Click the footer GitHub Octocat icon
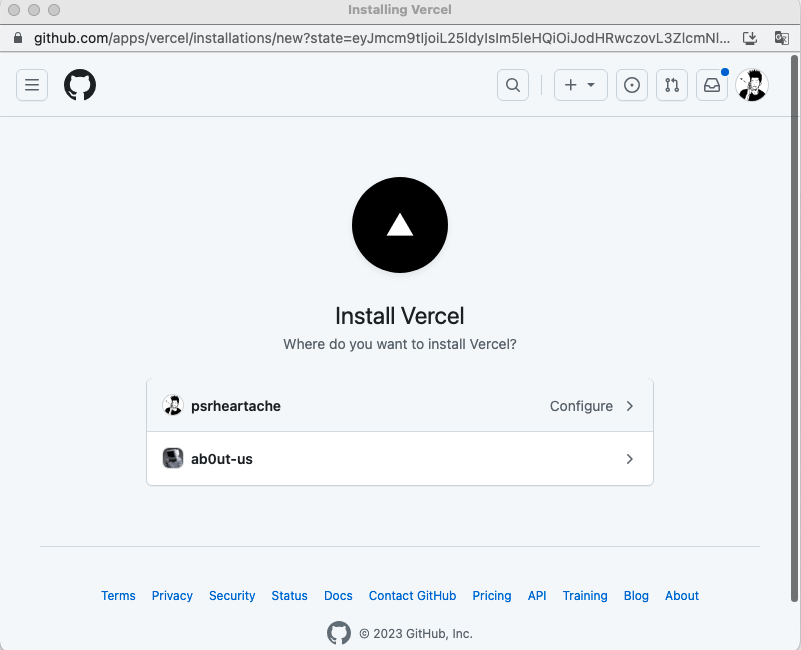801x650 pixels. [x=339, y=634]
